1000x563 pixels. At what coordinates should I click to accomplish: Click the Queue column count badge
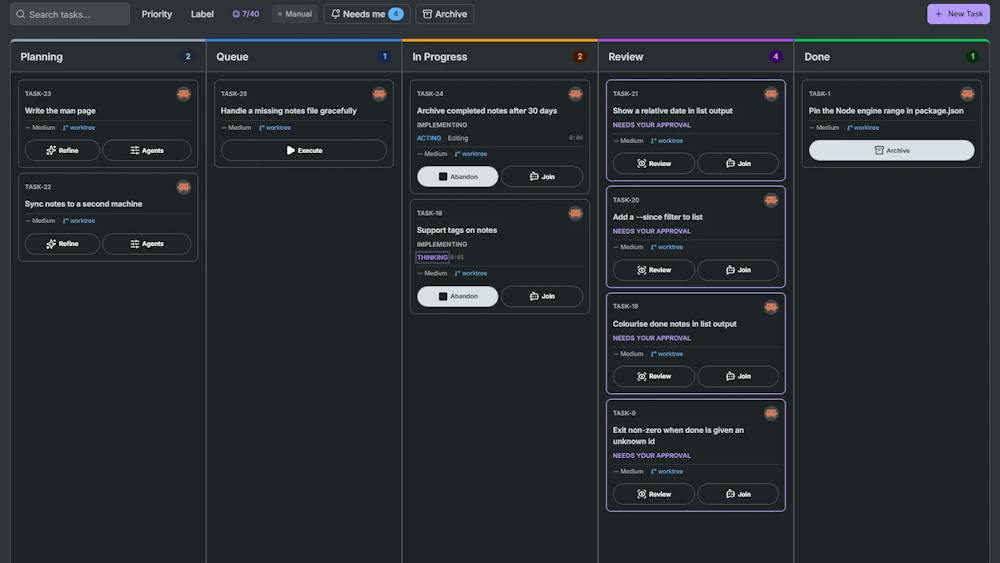pos(385,57)
